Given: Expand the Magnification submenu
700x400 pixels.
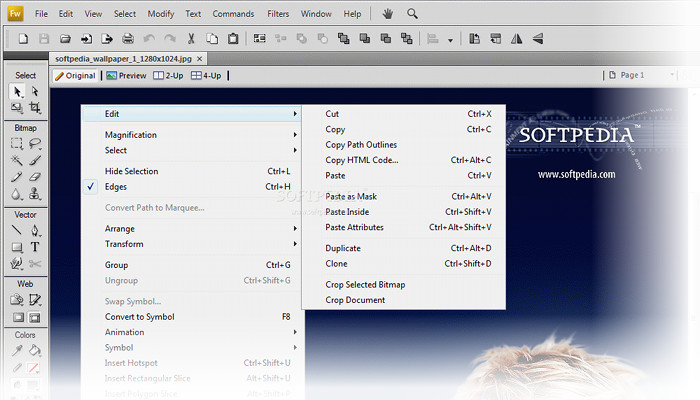Looking at the screenshot, I should click(193, 135).
